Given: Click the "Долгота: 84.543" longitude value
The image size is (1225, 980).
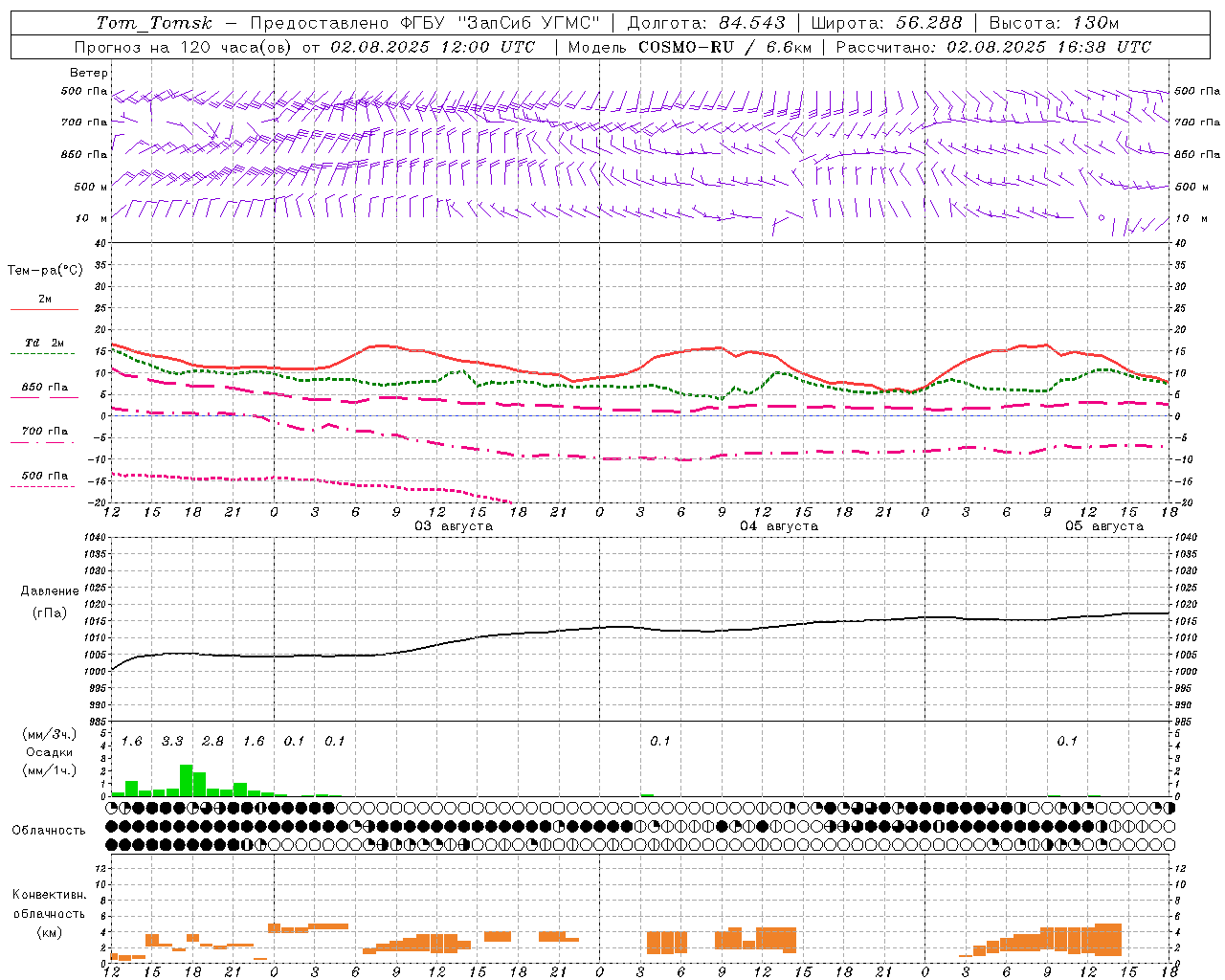Looking at the screenshot, I should click(x=706, y=23).
